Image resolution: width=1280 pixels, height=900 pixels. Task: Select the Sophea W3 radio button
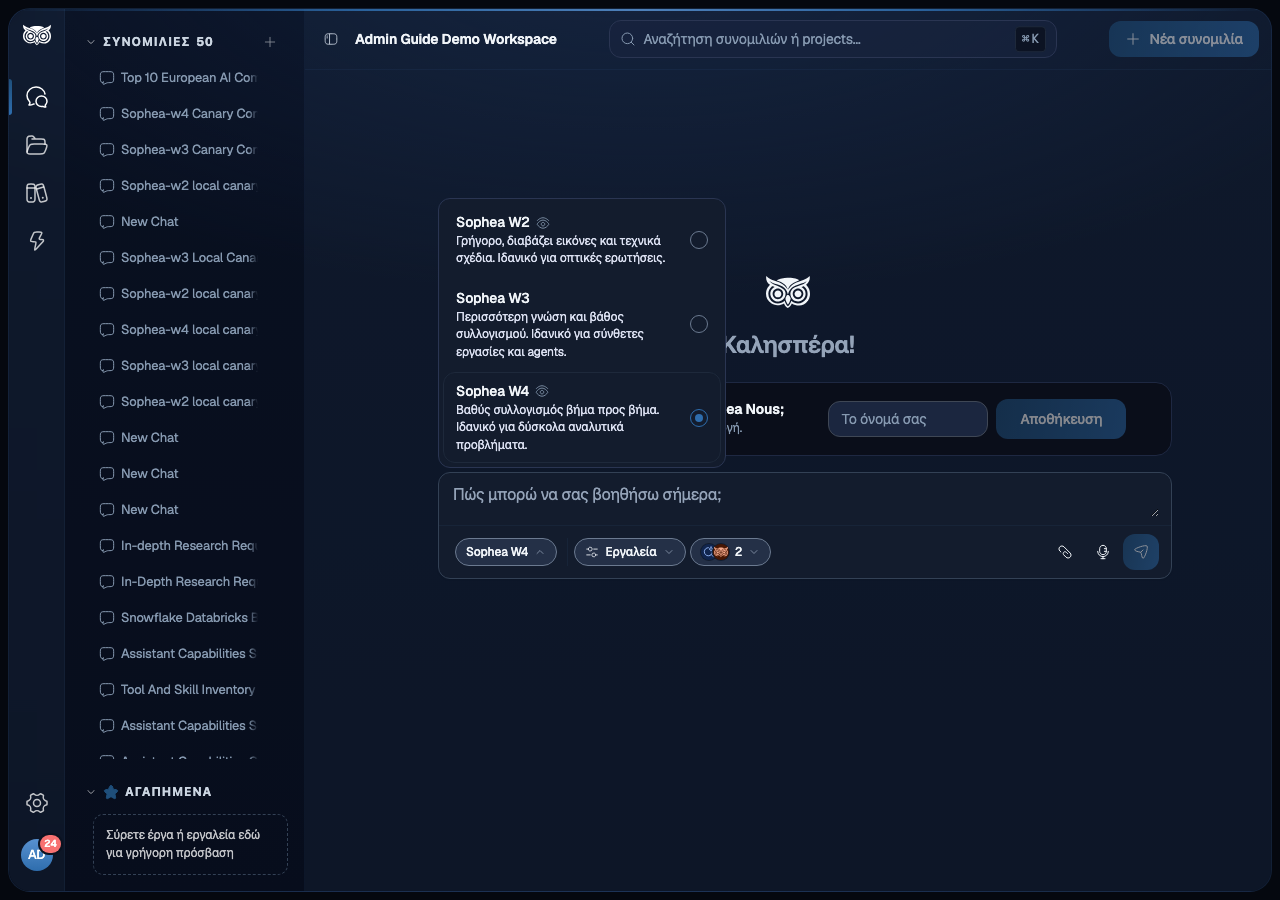click(x=699, y=324)
